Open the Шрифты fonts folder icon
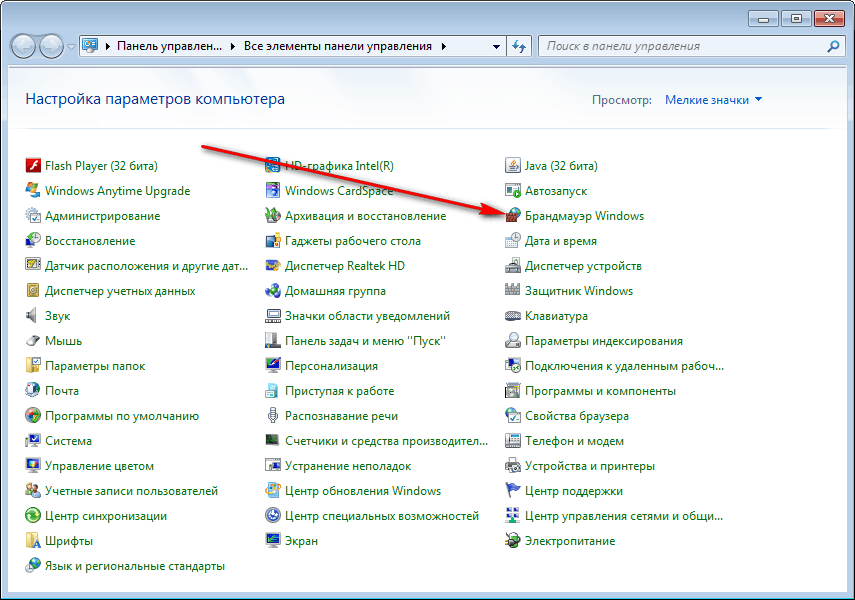The image size is (855, 600). pyautogui.click(x=33, y=541)
